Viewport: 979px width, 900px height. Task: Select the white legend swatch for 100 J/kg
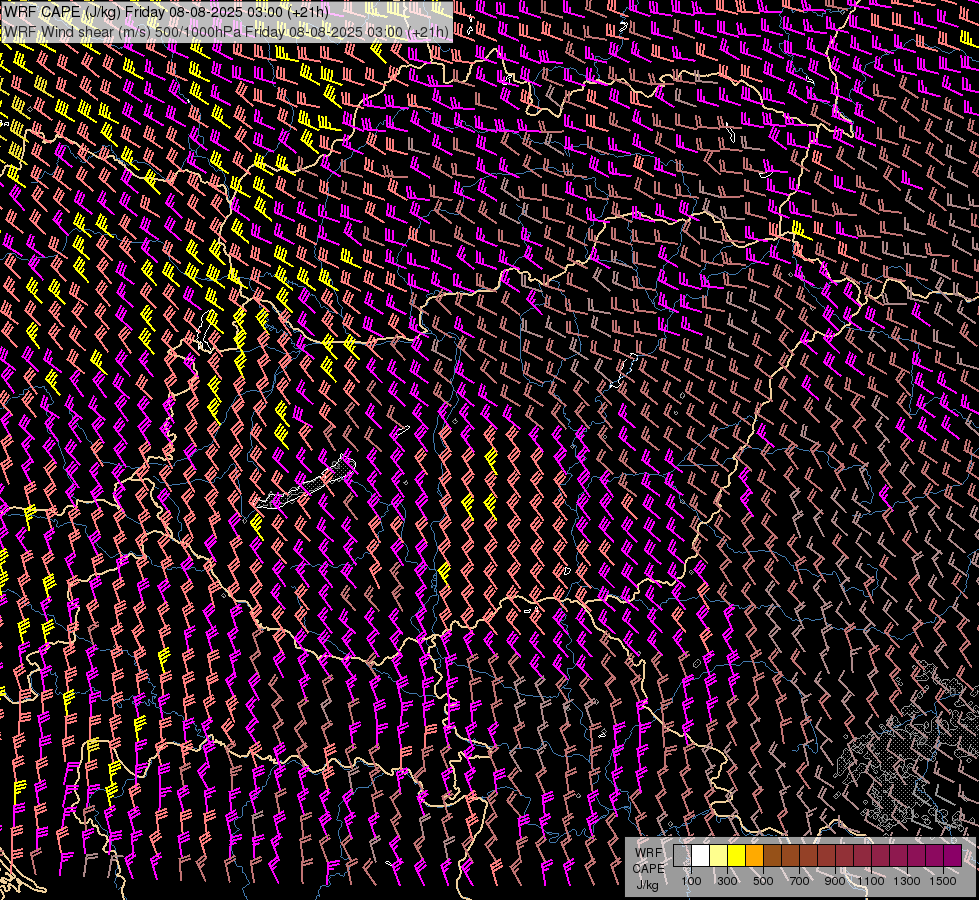[x=701, y=856]
